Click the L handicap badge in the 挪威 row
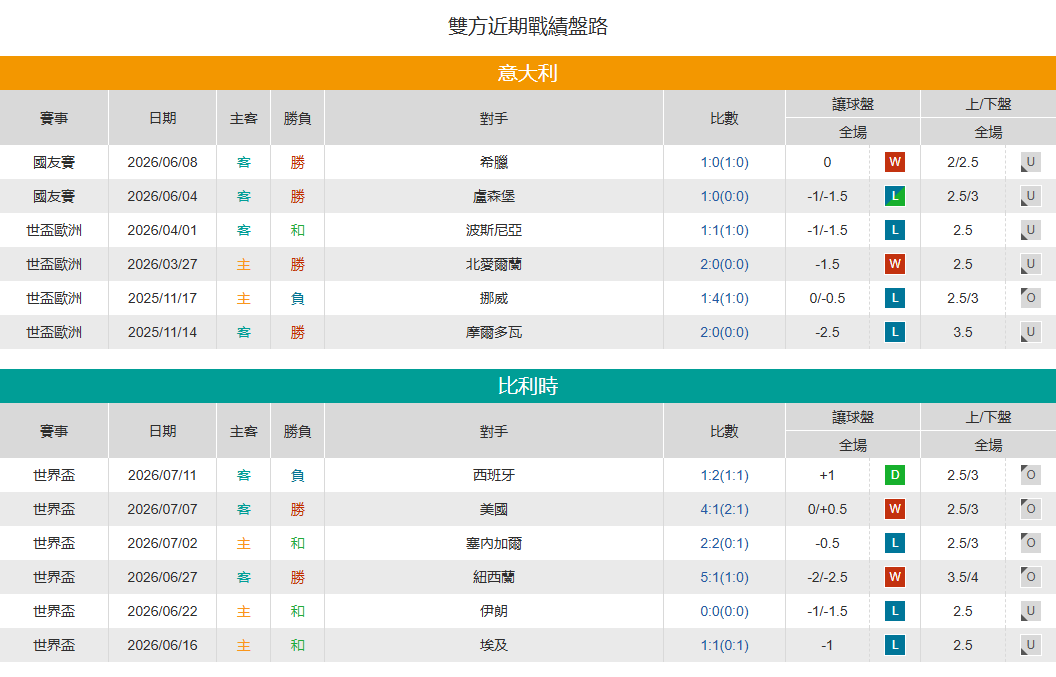Screen dimensions: 1056x677 point(894,298)
